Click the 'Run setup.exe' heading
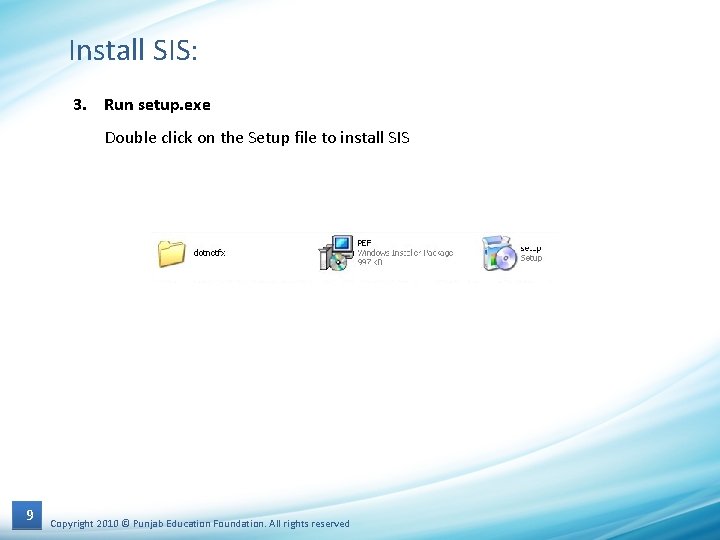 tap(157, 105)
